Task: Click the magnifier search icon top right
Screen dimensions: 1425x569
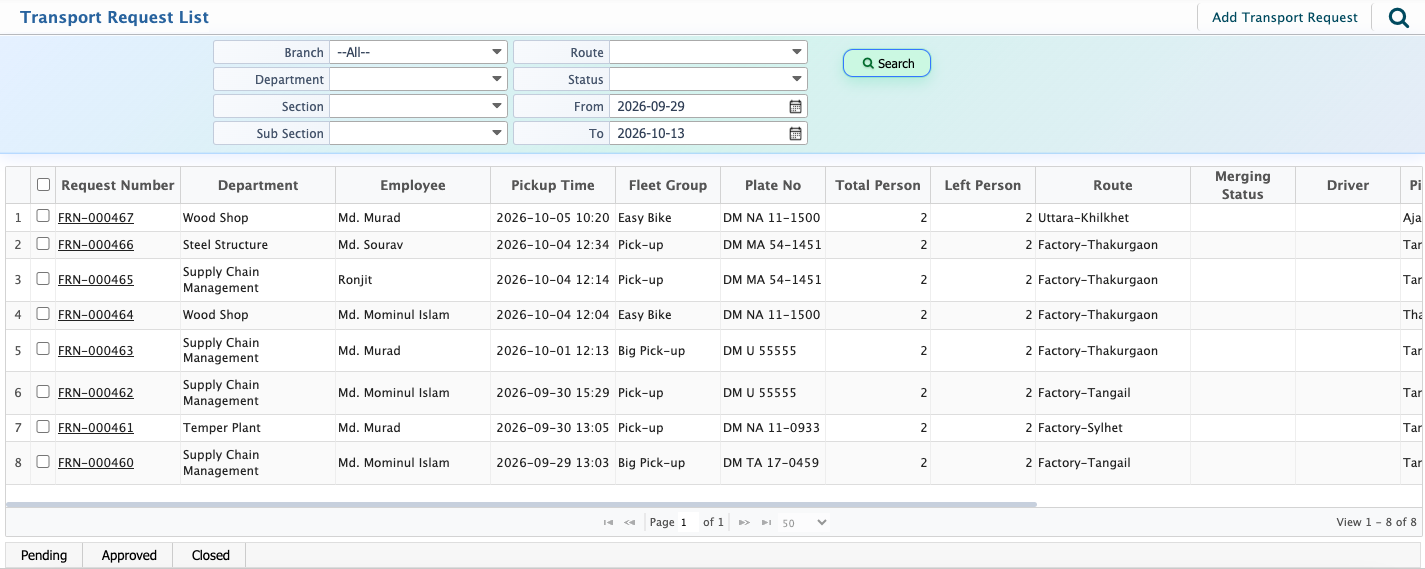Action: (1399, 17)
